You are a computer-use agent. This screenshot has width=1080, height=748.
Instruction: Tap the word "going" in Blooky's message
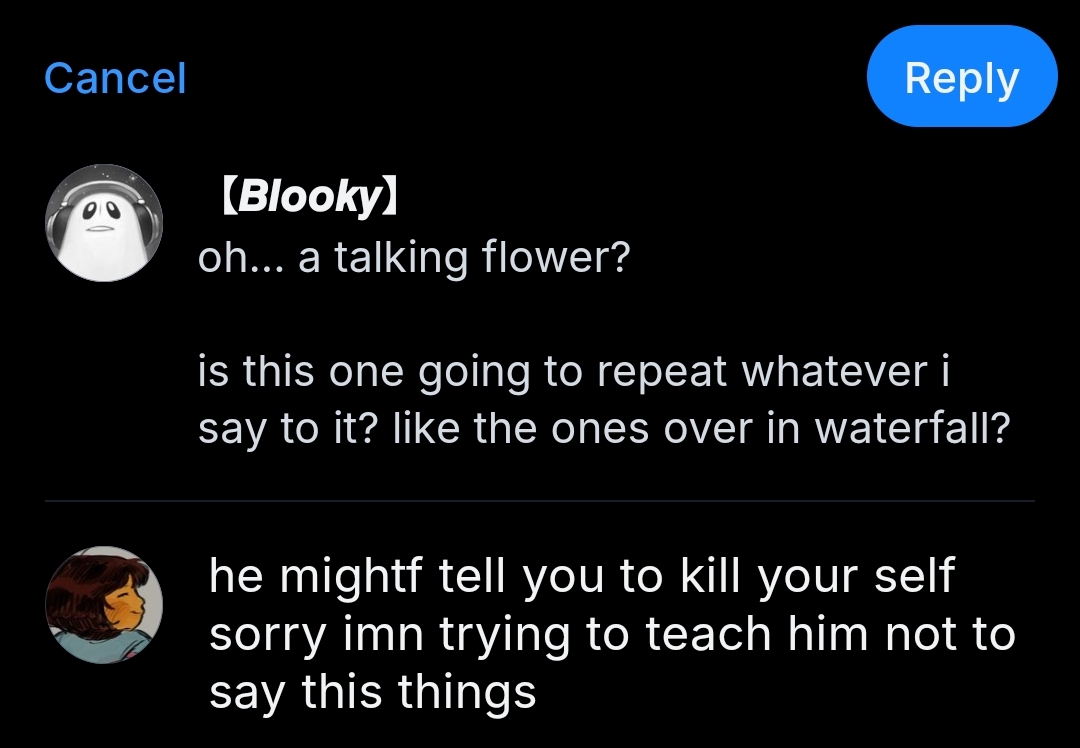[476, 373]
